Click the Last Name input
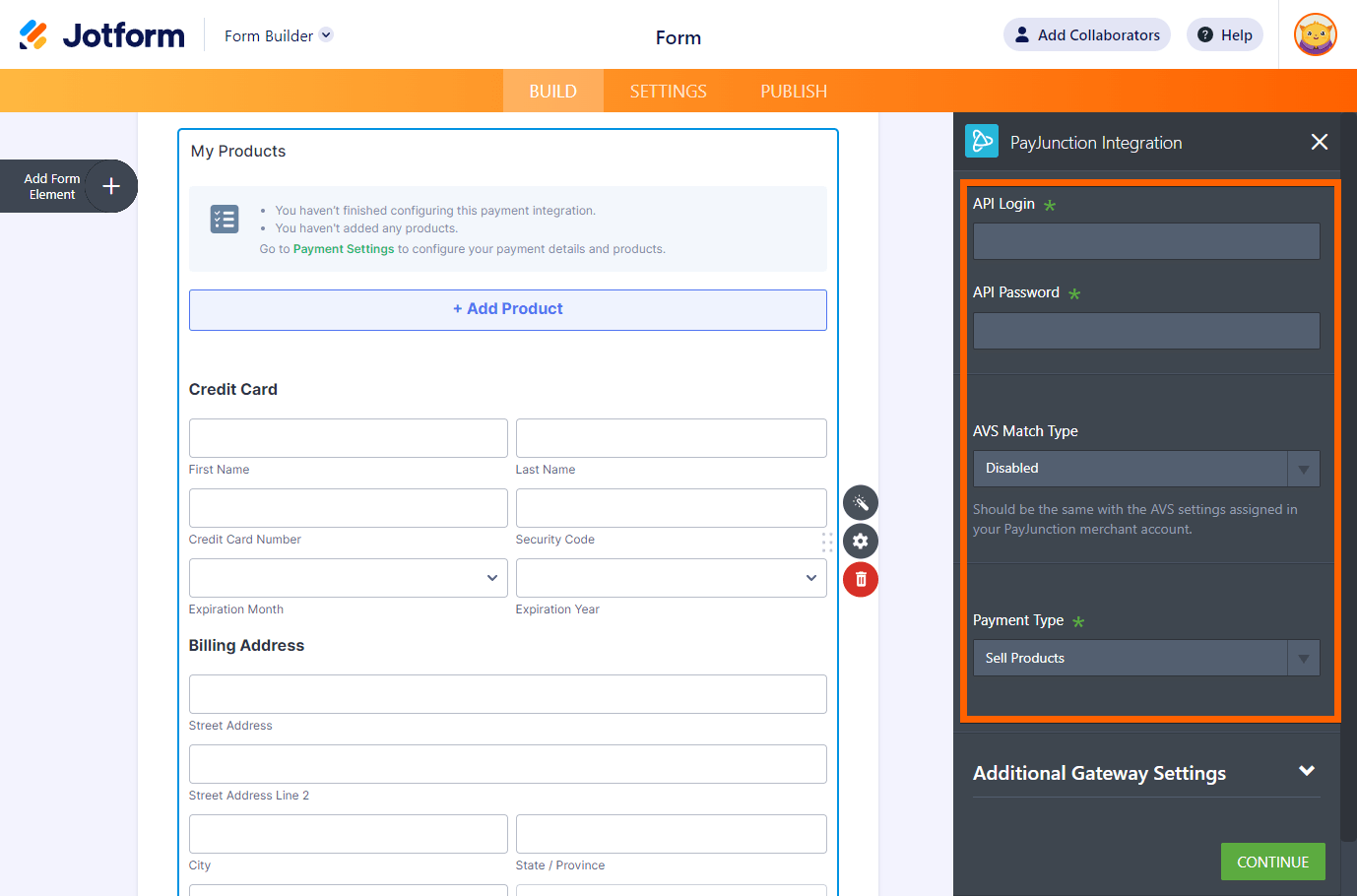The height and width of the screenshot is (896, 1357). coord(672,438)
